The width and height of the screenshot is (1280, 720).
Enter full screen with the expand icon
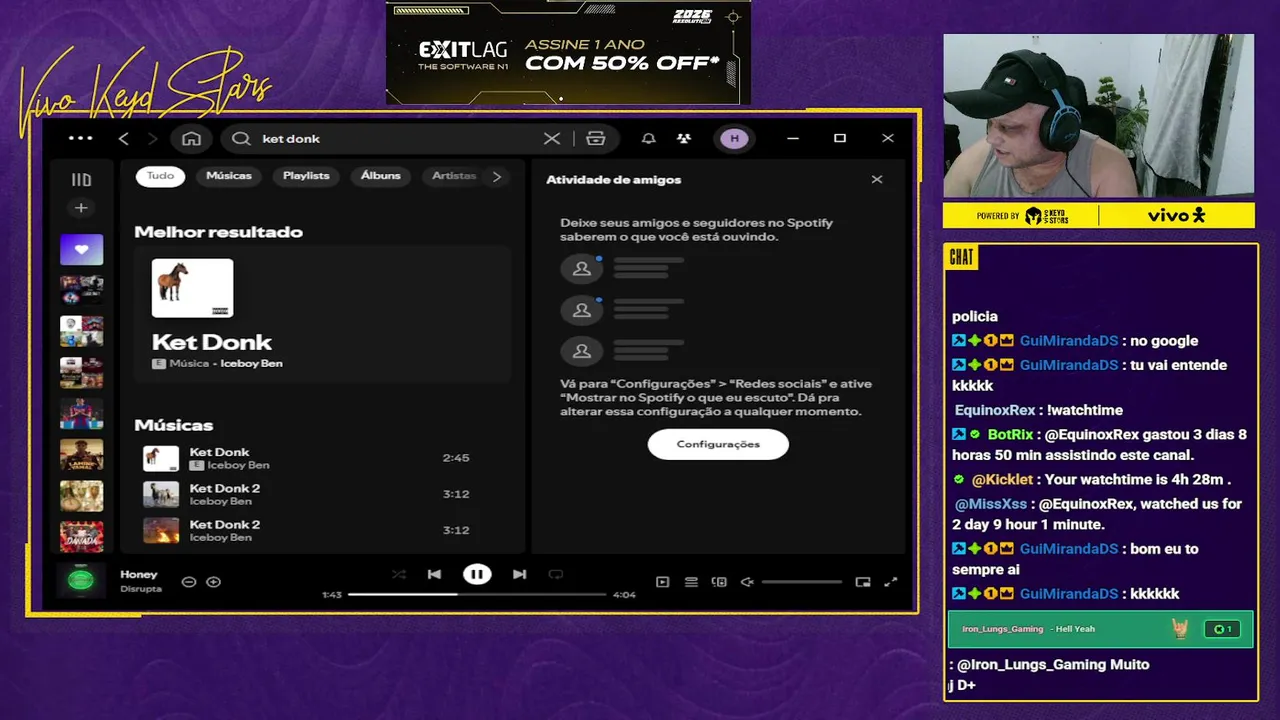click(891, 582)
